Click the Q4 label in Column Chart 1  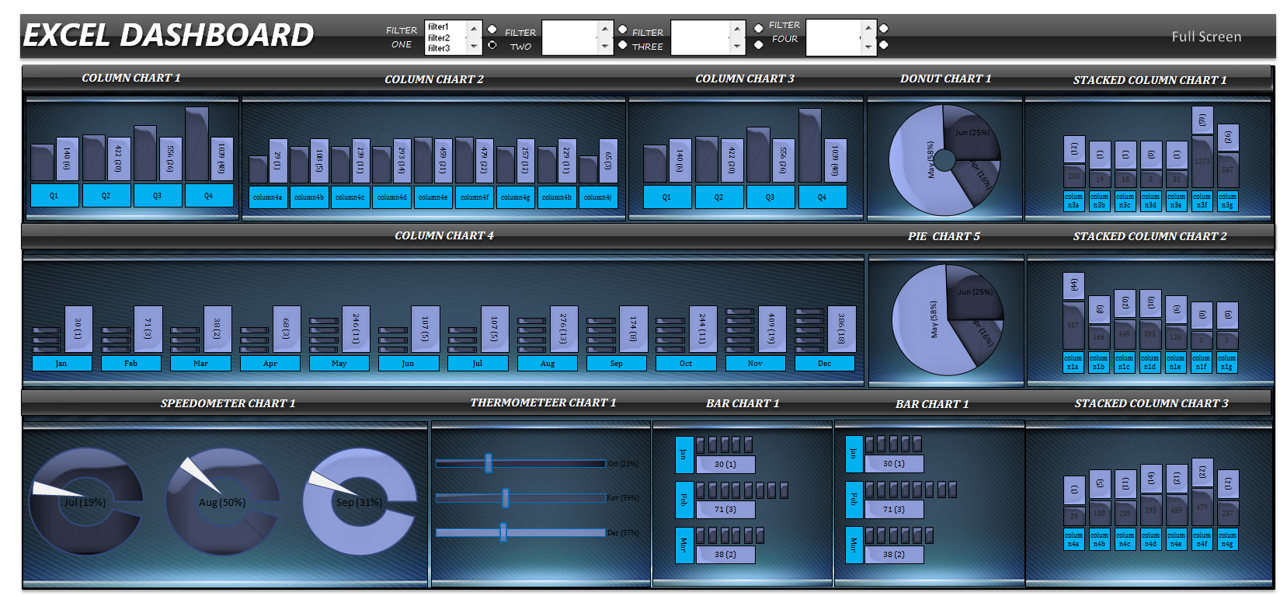(209, 196)
